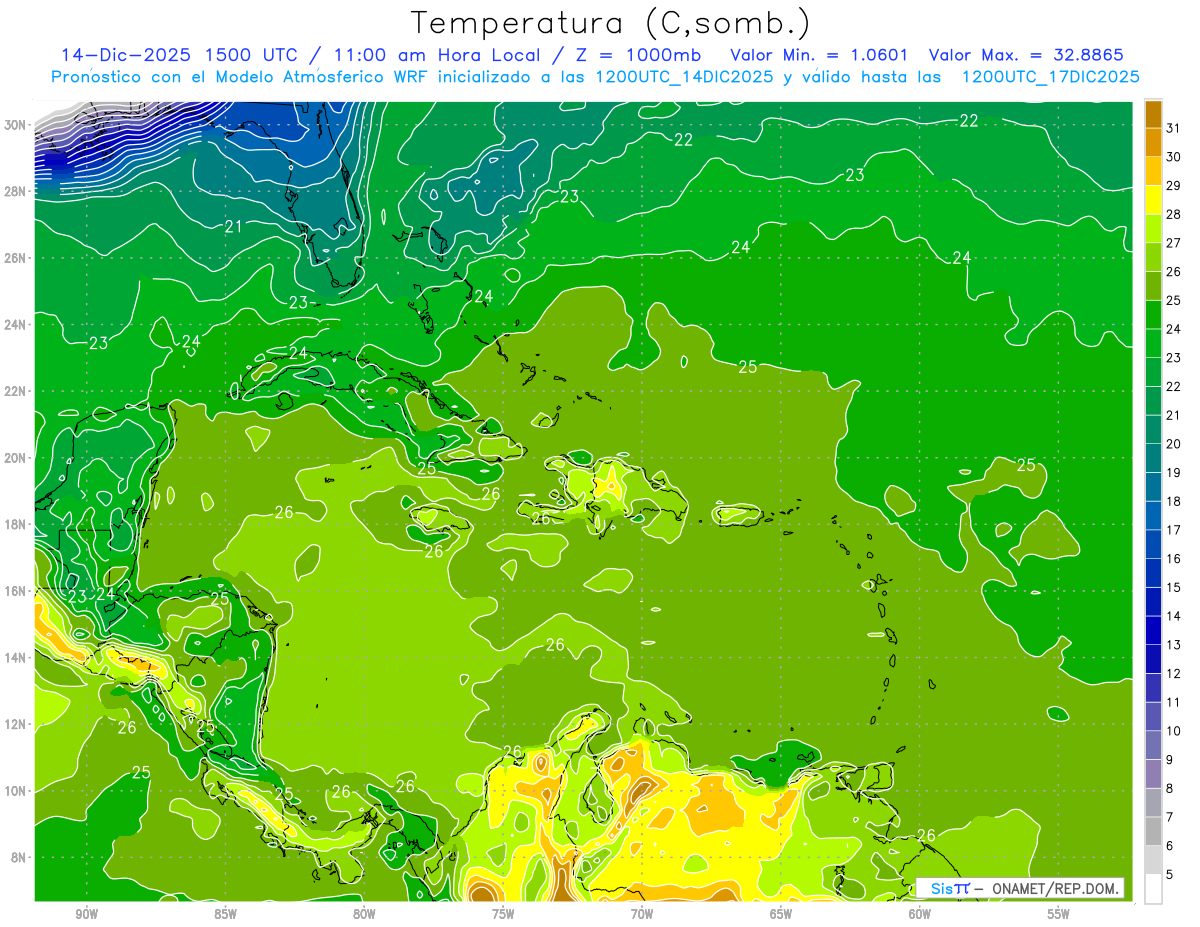This screenshot has height=927, width=1200.
Task: Click the 10N latitude axis label
Action: tap(15, 791)
